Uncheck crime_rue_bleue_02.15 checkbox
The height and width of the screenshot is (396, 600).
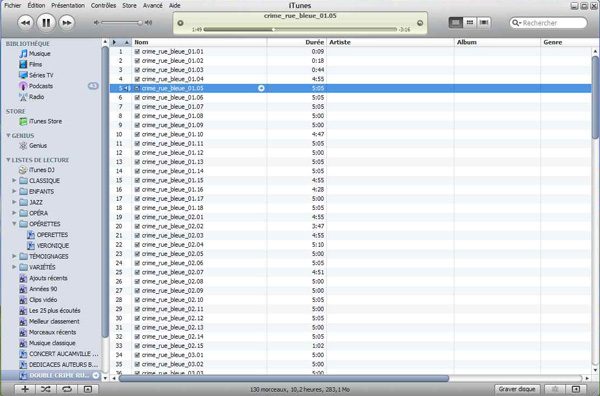(x=137, y=346)
